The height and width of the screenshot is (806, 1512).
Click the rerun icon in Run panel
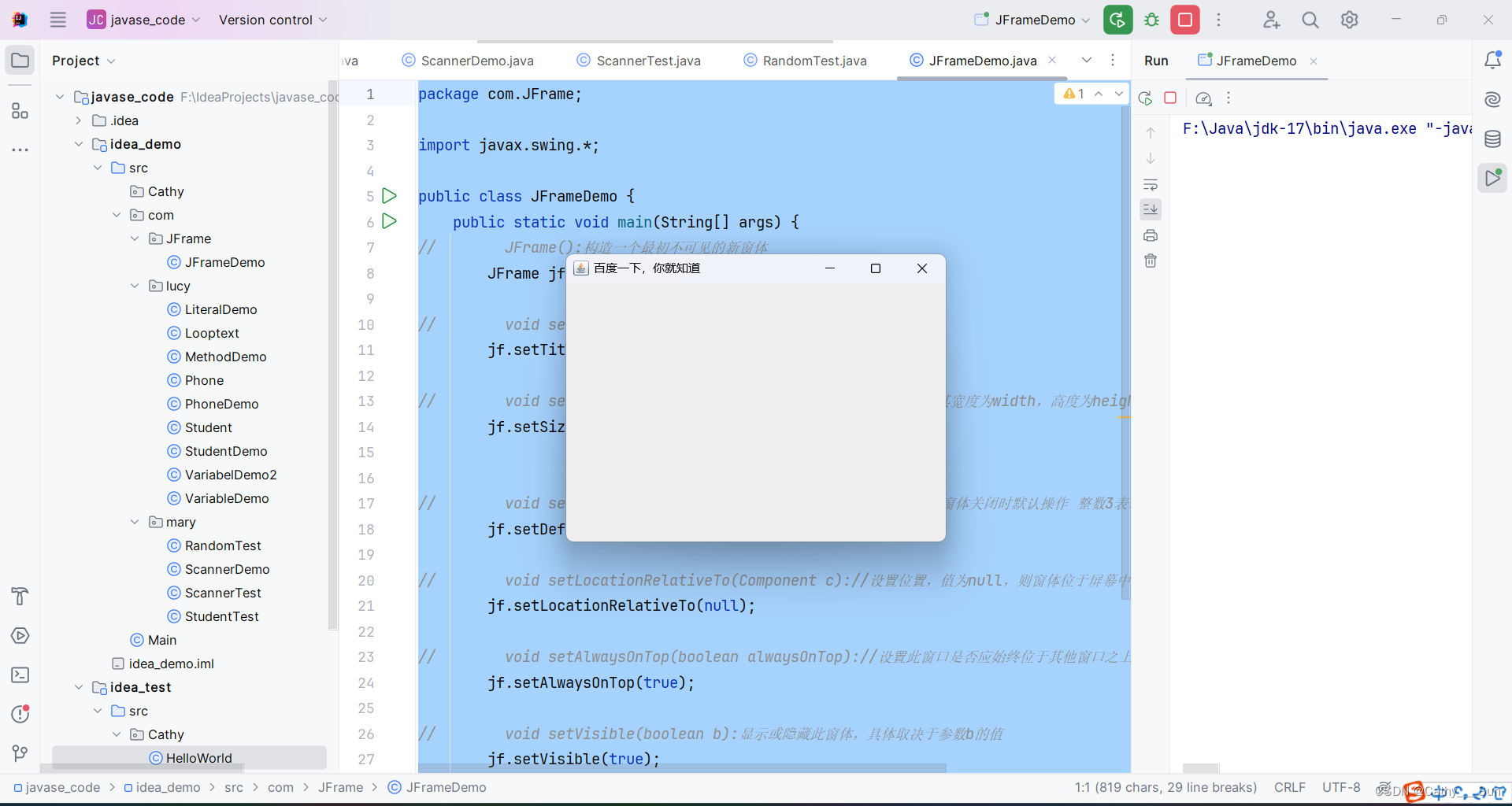(x=1146, y=98)
